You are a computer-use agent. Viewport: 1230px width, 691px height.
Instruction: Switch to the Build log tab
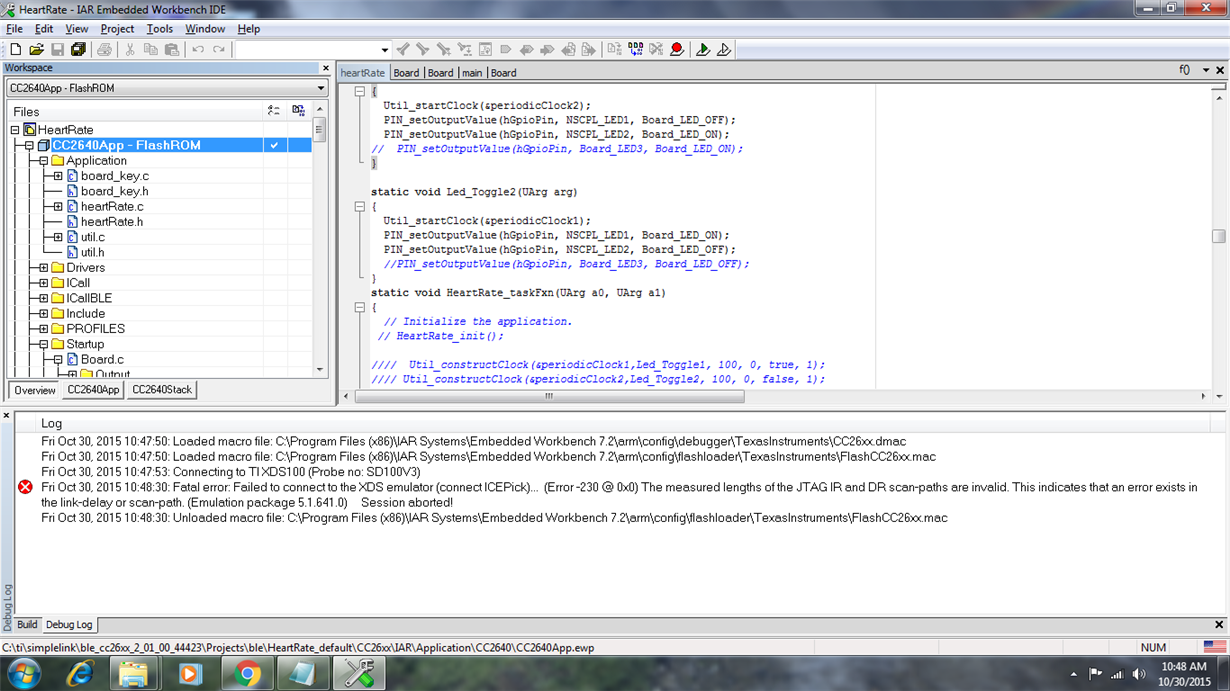click(x=27, y=625)
